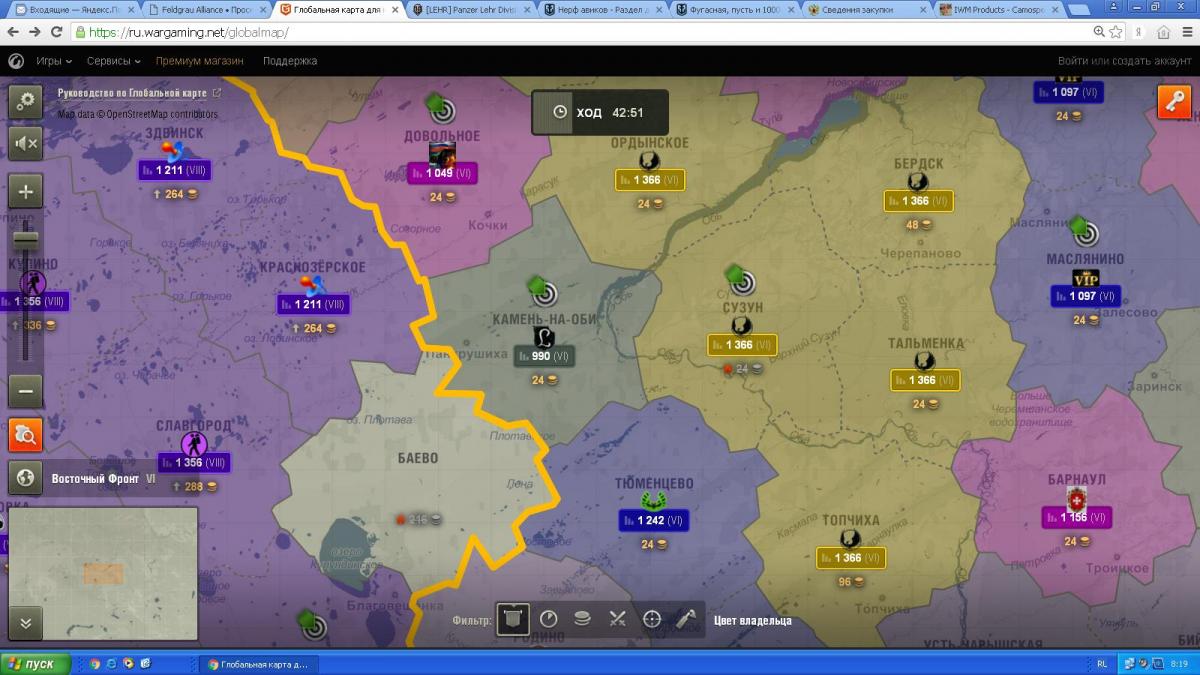Screen dimensions: 1200x675
Task: Click Войти или создать аккаунт link
Action: [x=1125, y=61]
